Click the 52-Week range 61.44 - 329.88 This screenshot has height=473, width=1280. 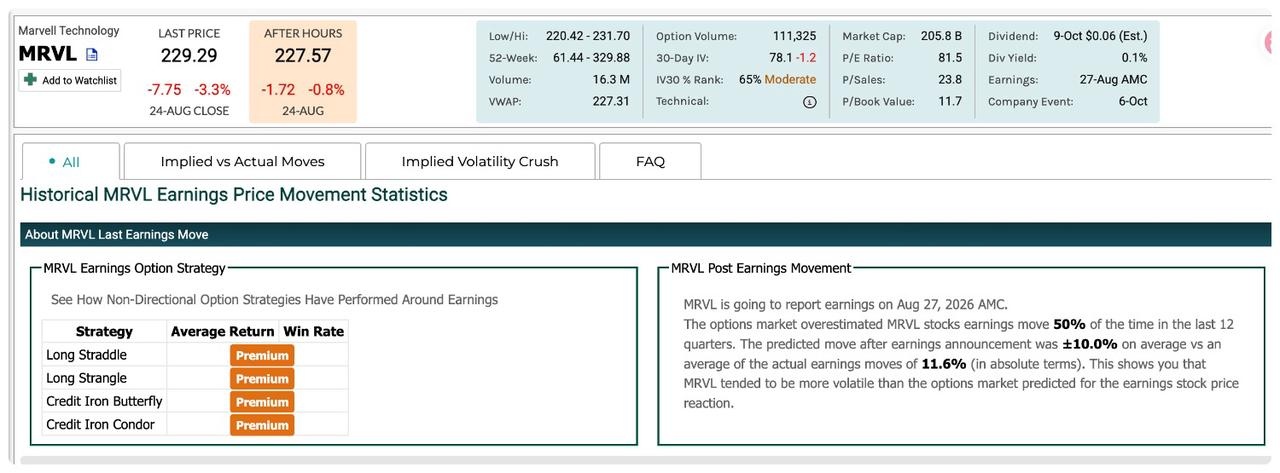591,58
